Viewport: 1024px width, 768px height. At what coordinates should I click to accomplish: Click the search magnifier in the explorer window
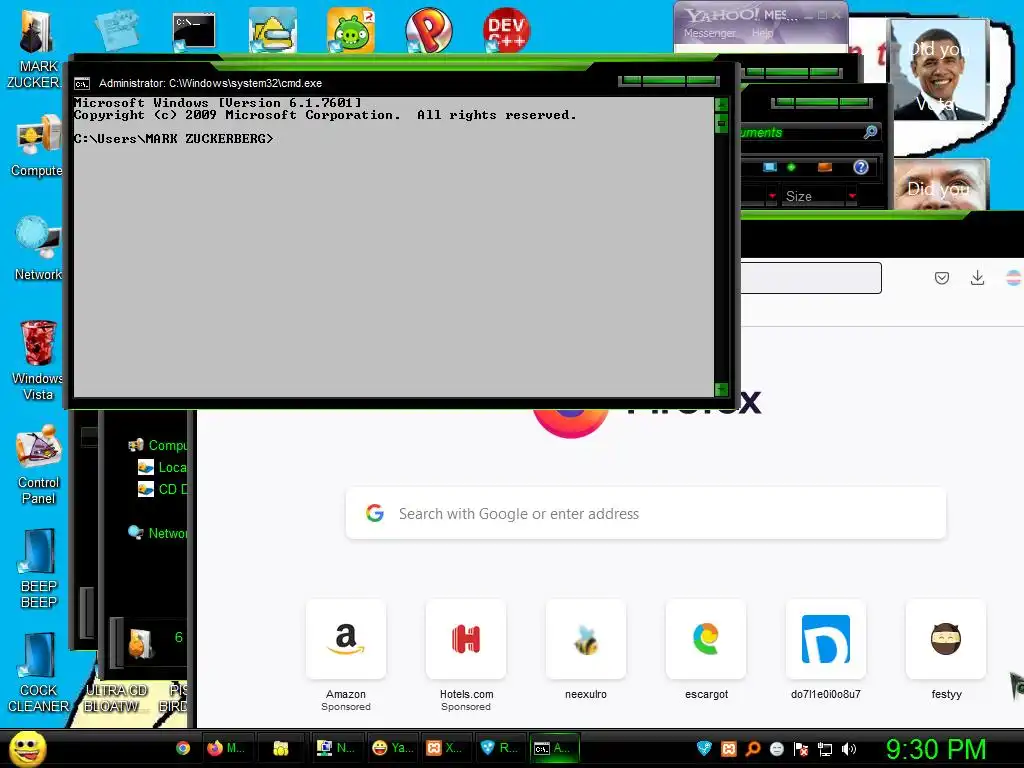tap(871, 132)
